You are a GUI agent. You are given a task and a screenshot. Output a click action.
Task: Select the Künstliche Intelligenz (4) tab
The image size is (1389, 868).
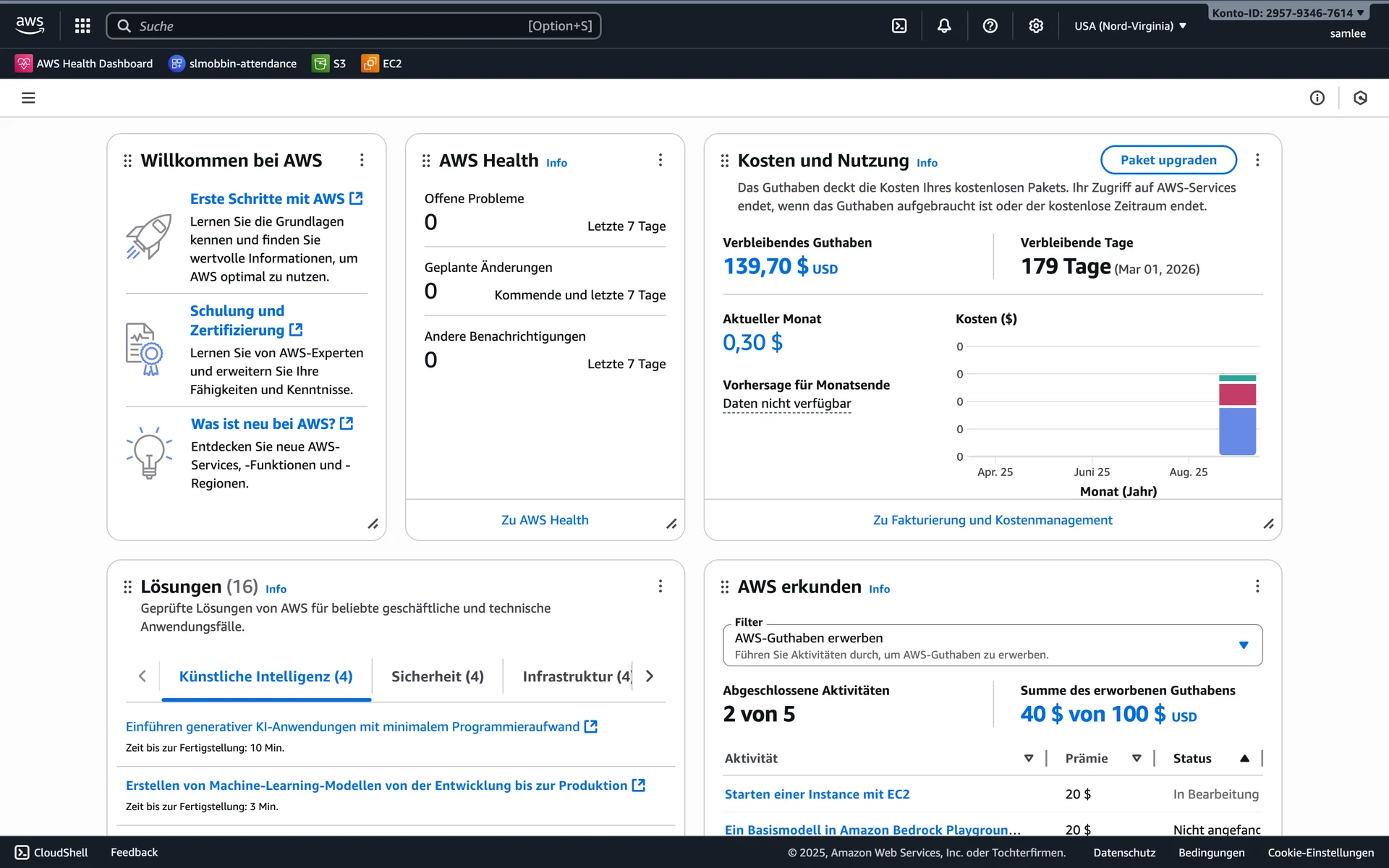[266, 676]
